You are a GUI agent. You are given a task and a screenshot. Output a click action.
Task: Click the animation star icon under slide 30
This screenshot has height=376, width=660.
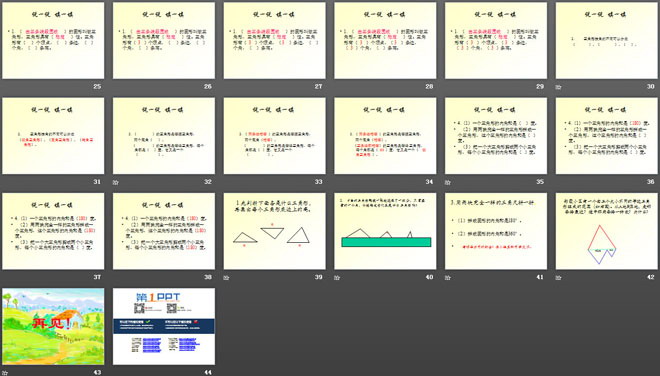click(x=559, y=87)
